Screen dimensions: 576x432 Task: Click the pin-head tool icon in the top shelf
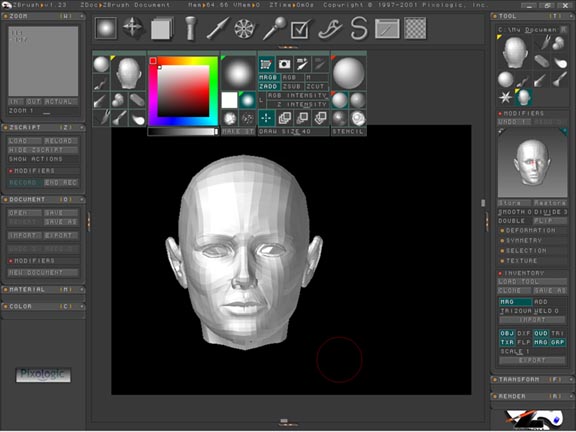pyautogui.click(x=274, y=28)
